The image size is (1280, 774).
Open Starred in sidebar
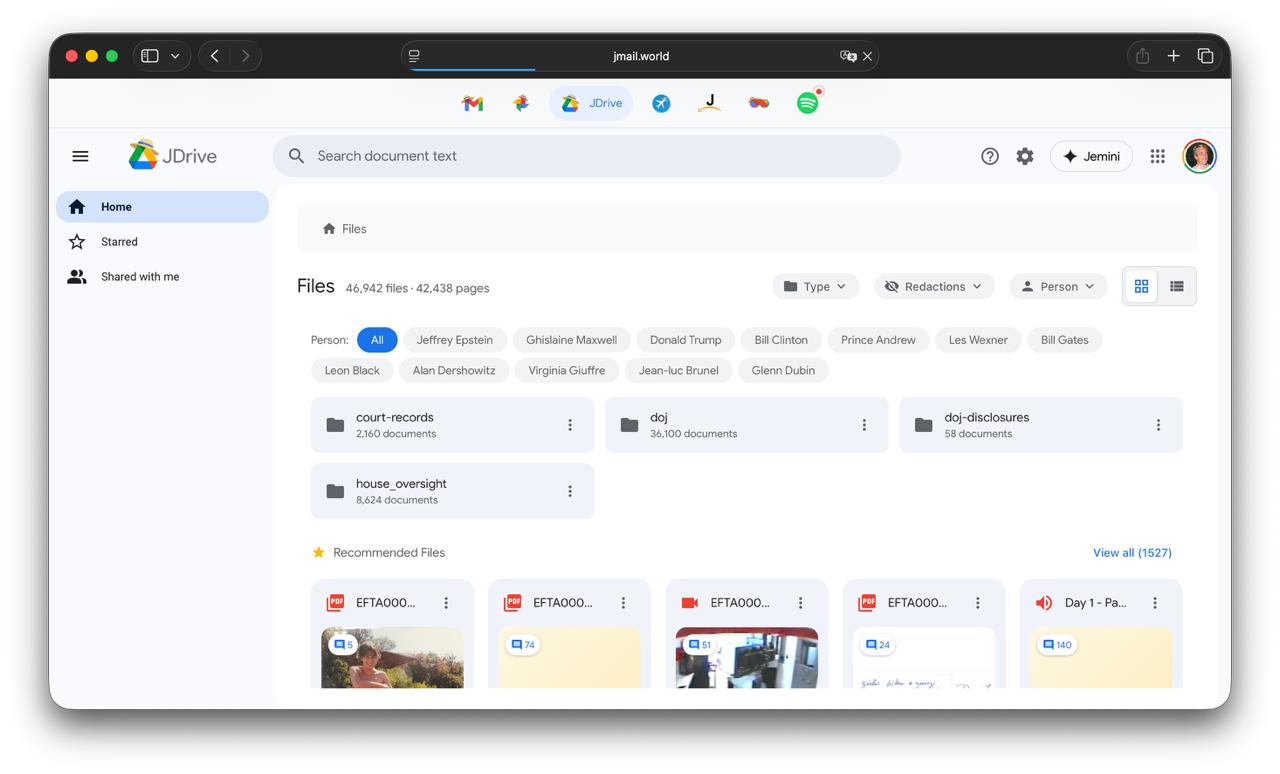click(x=162, y=242)
